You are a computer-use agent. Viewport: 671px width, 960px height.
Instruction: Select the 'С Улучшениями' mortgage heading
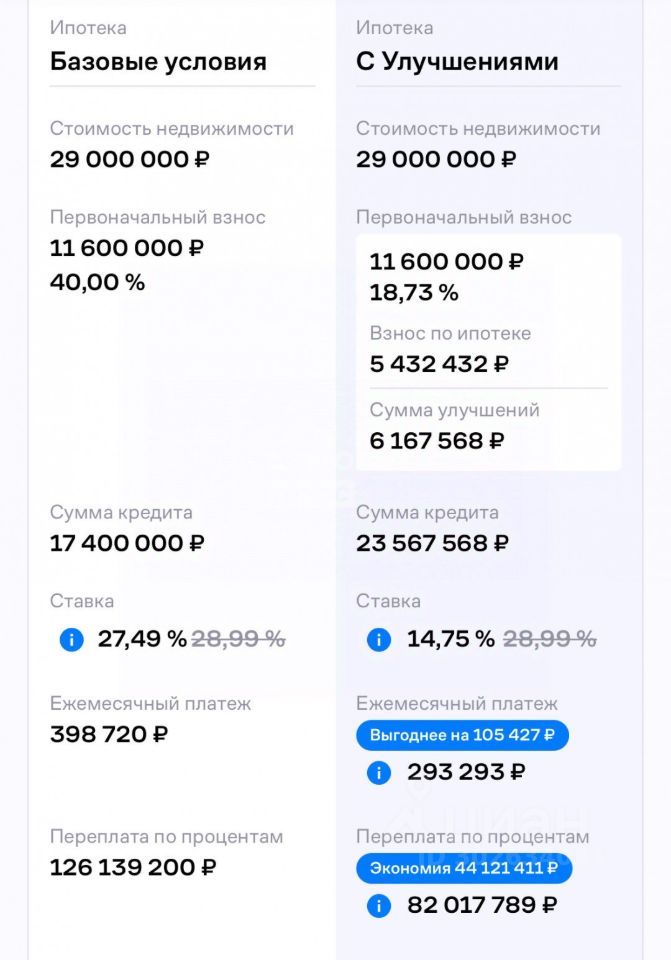(457, 61)
